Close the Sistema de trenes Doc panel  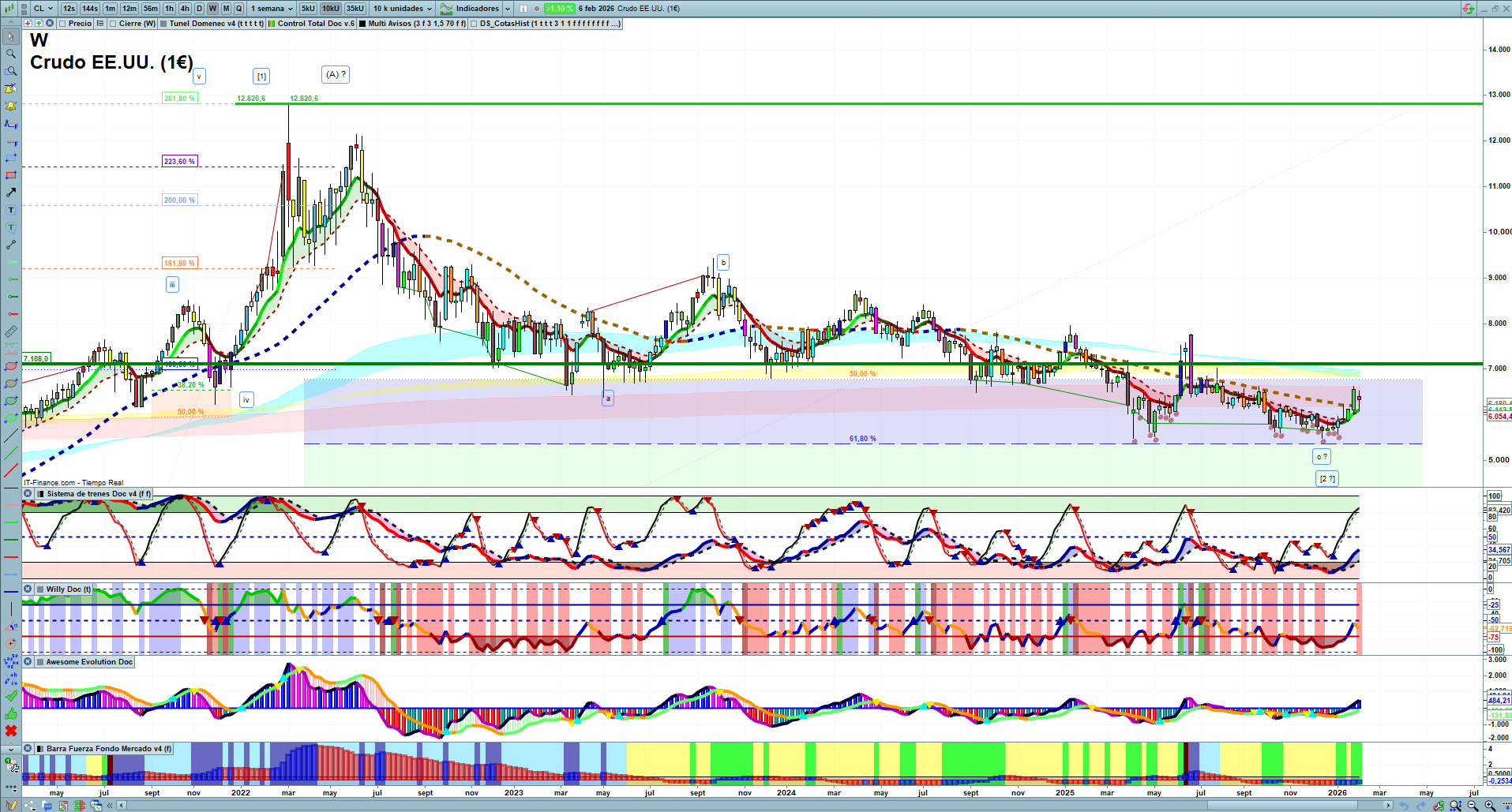click(28, 494)
